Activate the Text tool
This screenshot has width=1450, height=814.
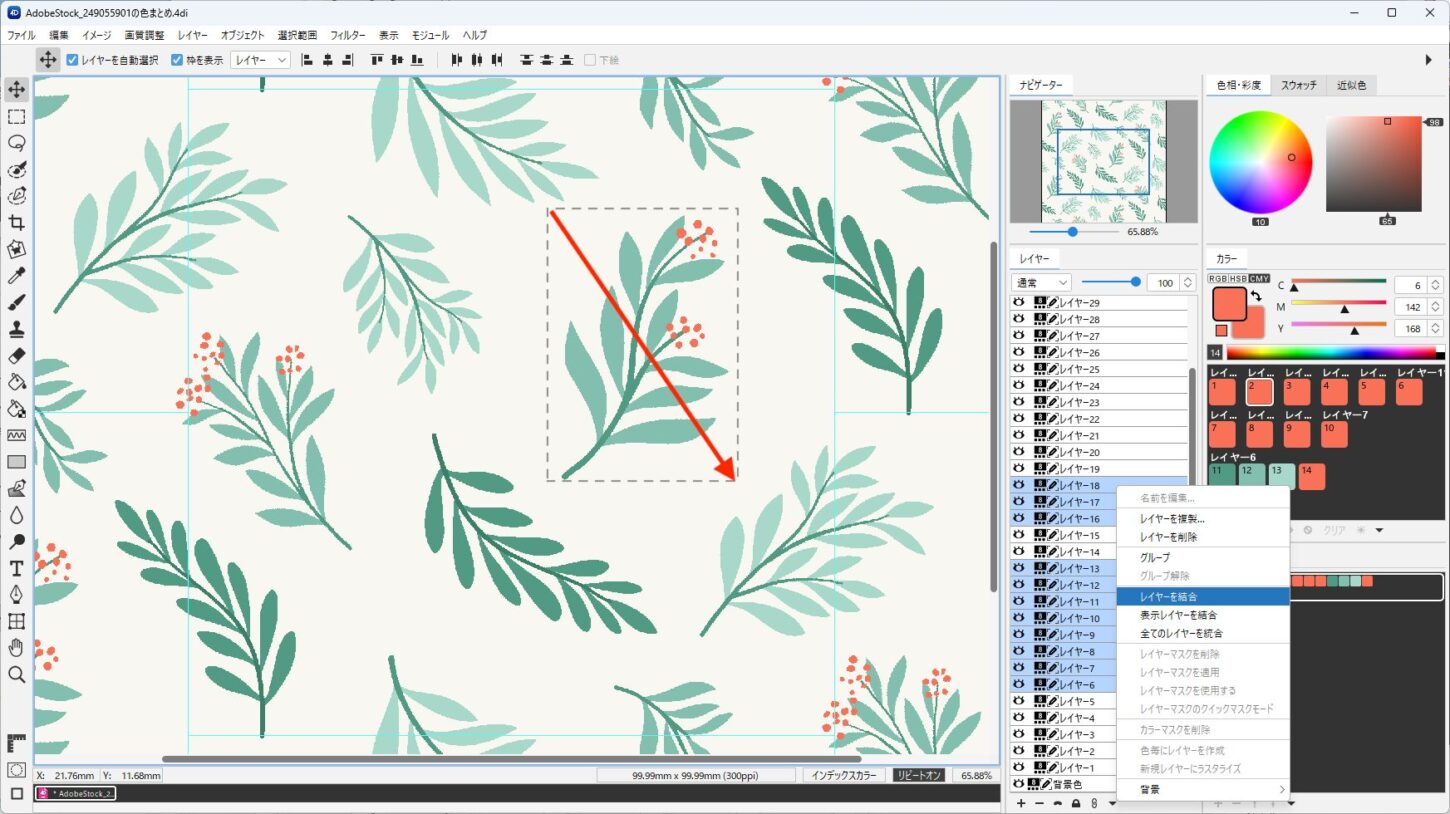tap(16, 568)
